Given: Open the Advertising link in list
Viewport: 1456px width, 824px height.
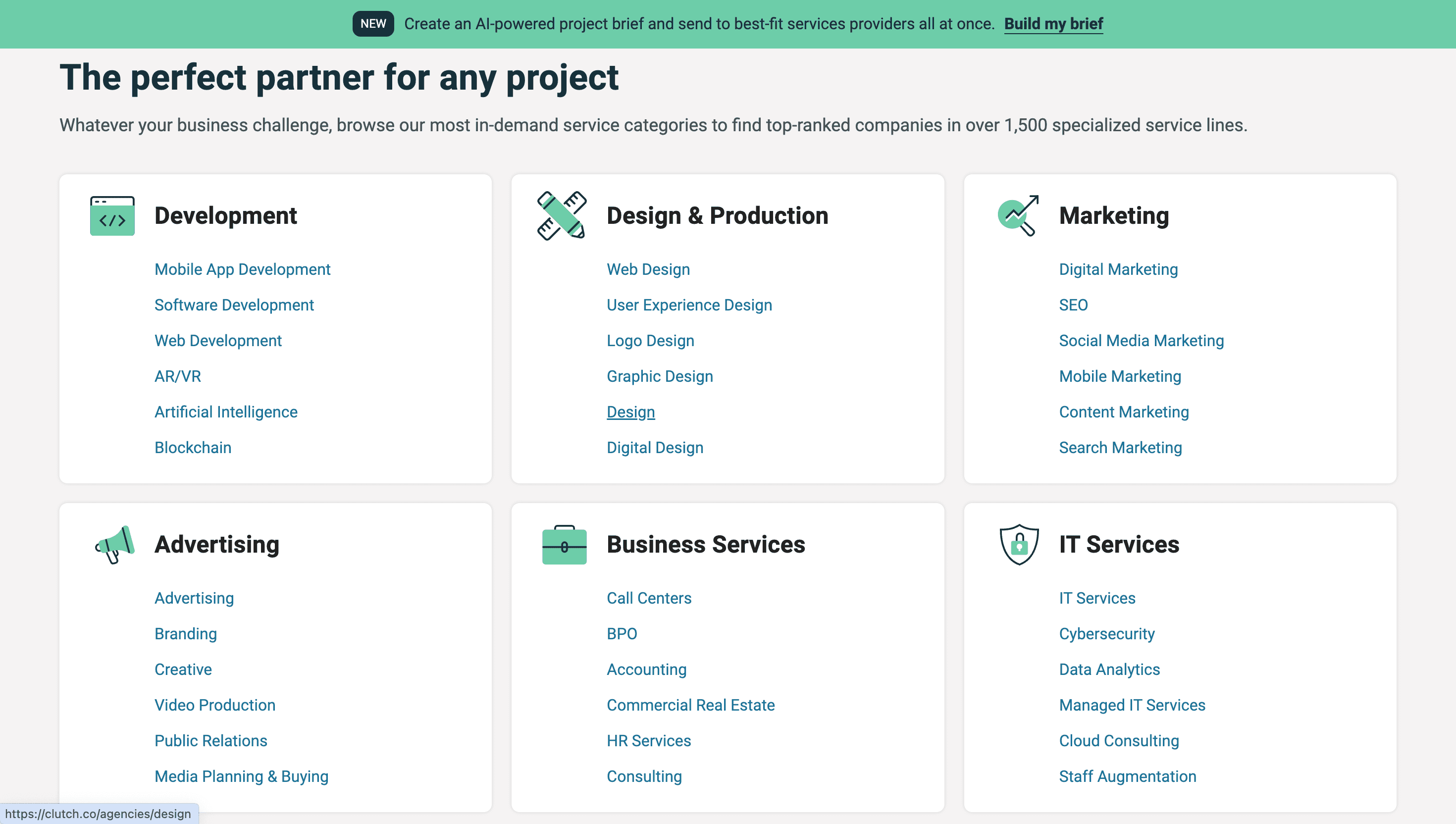Looking at the screenshot, I should click(x=194, y=598).
